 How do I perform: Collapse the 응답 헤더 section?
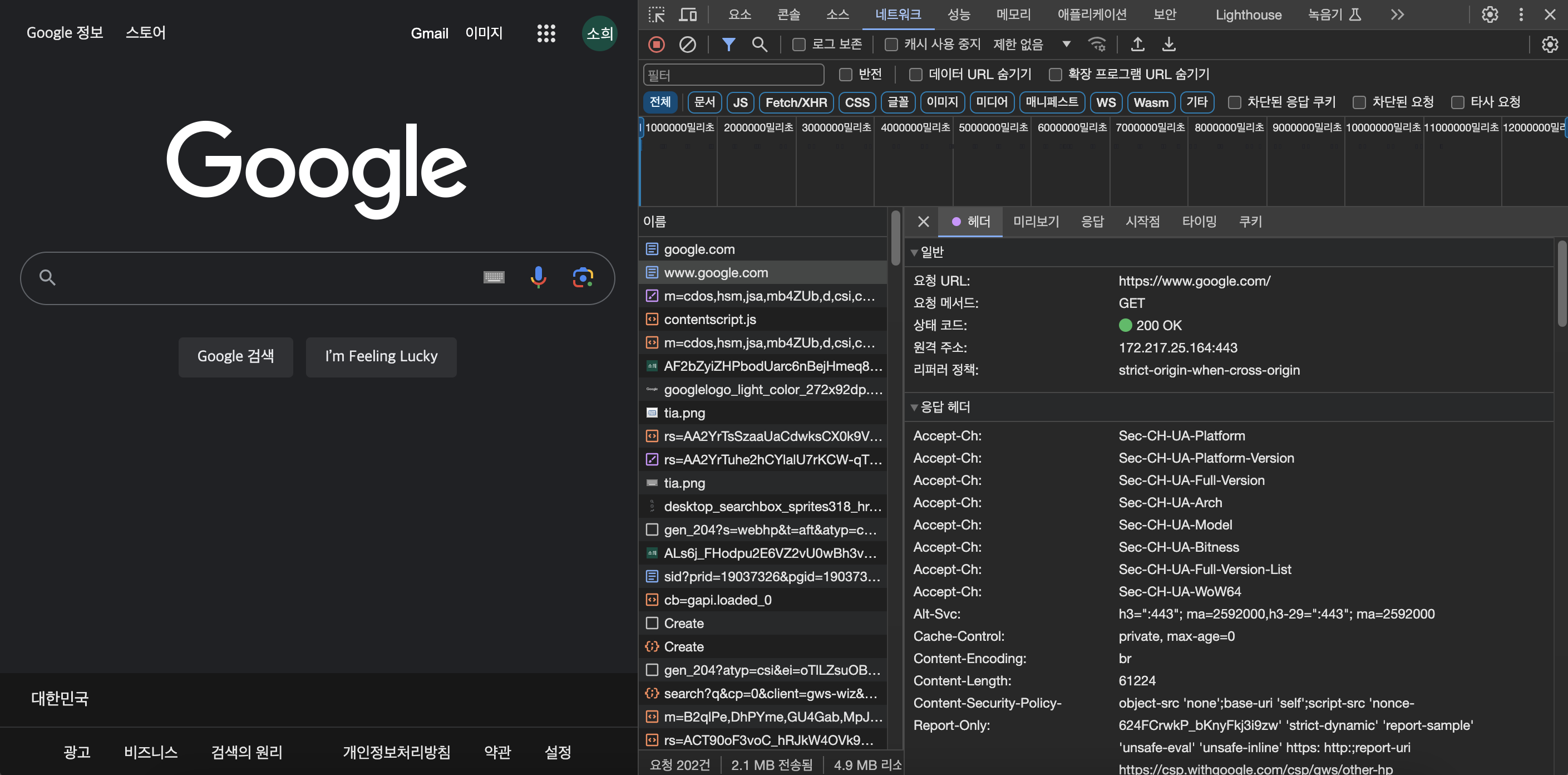(914, 408)
